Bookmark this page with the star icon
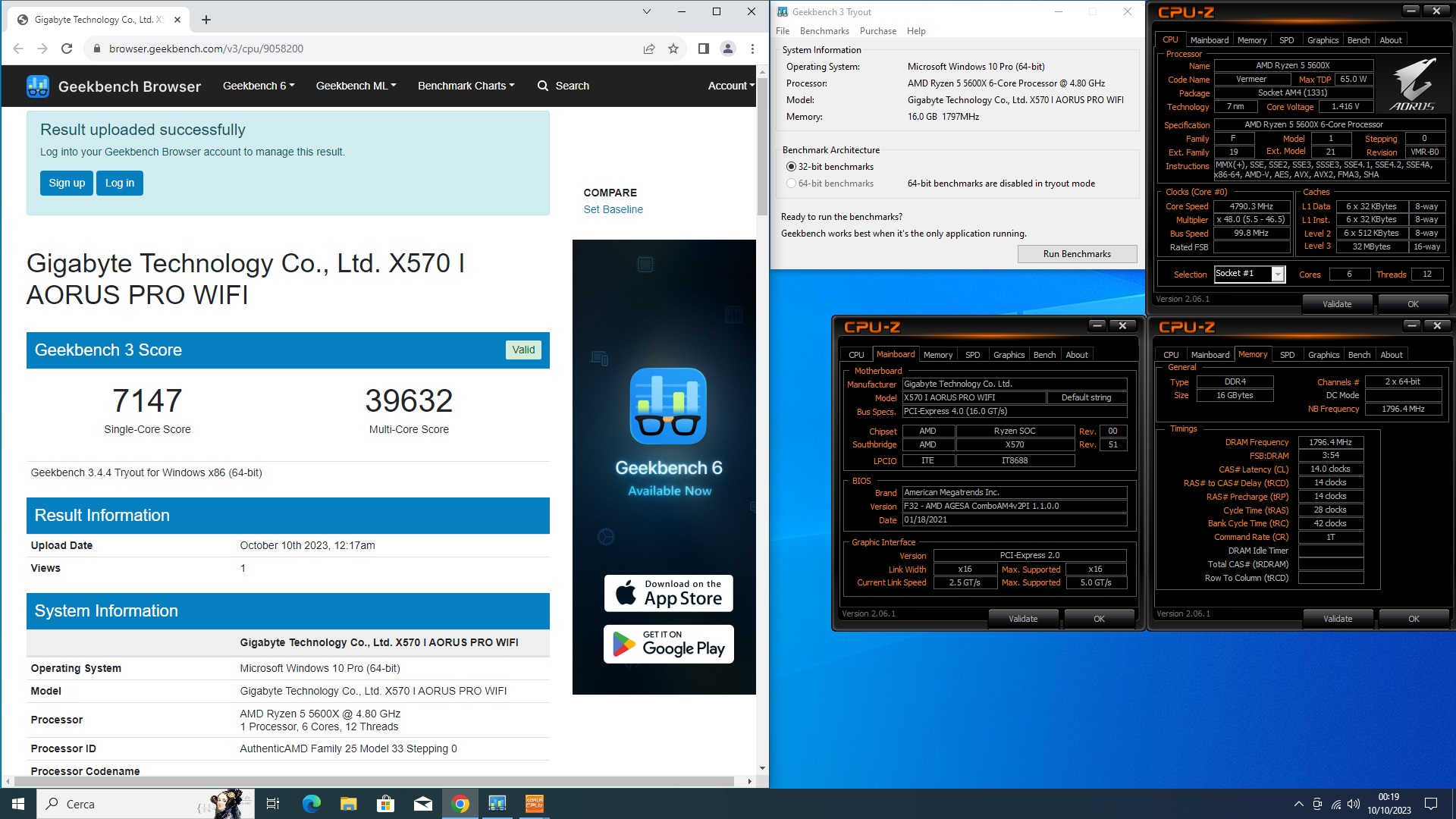Screen dimensions: 1456x819 pos(673,49)
